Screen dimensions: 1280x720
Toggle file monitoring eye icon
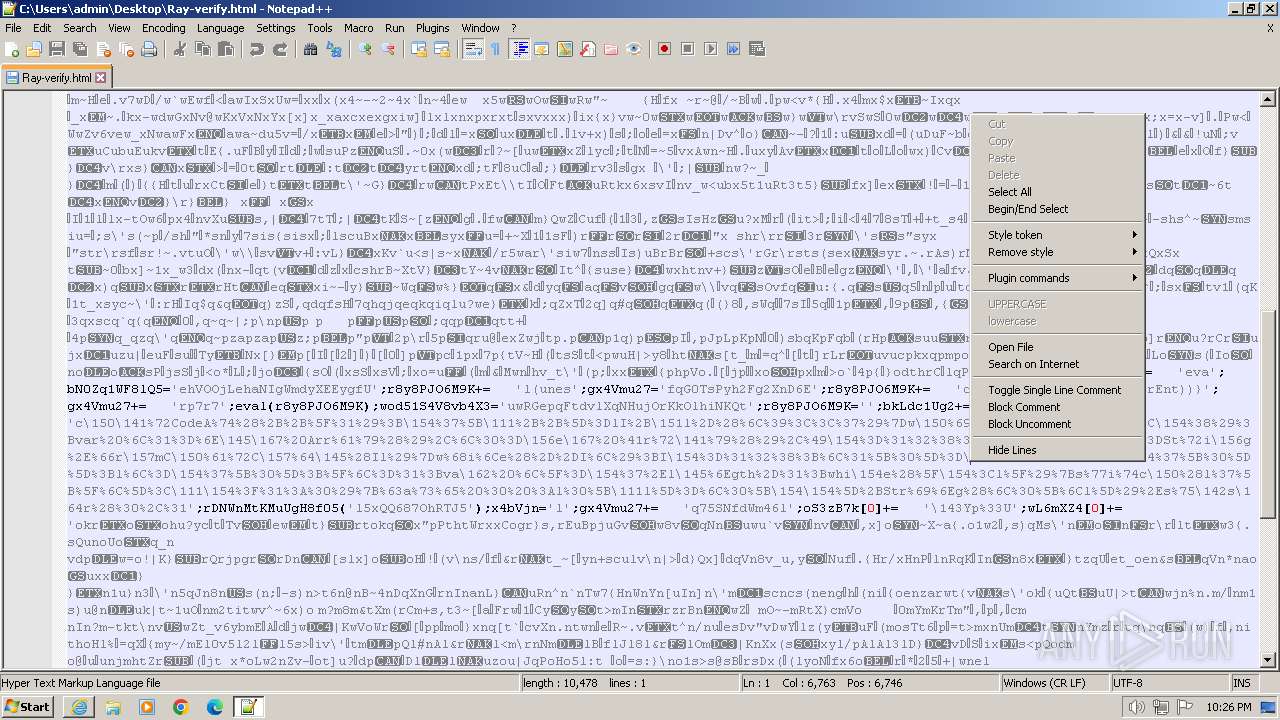tap(633, 49)
